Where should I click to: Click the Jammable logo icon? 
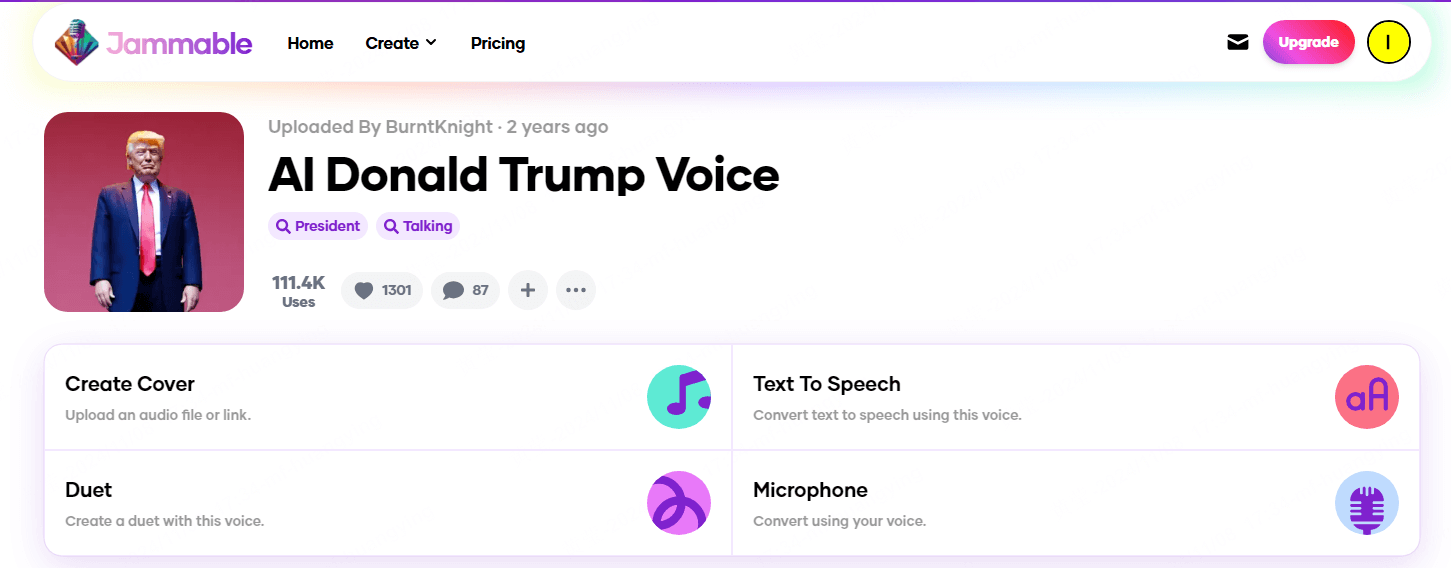(77, 42)
